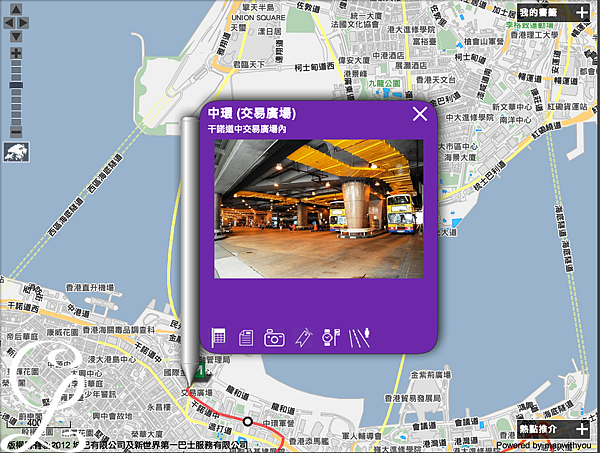600x453 pixels.
Task: Show the Hong Kong overview map icon
Action: click(16, 152)
